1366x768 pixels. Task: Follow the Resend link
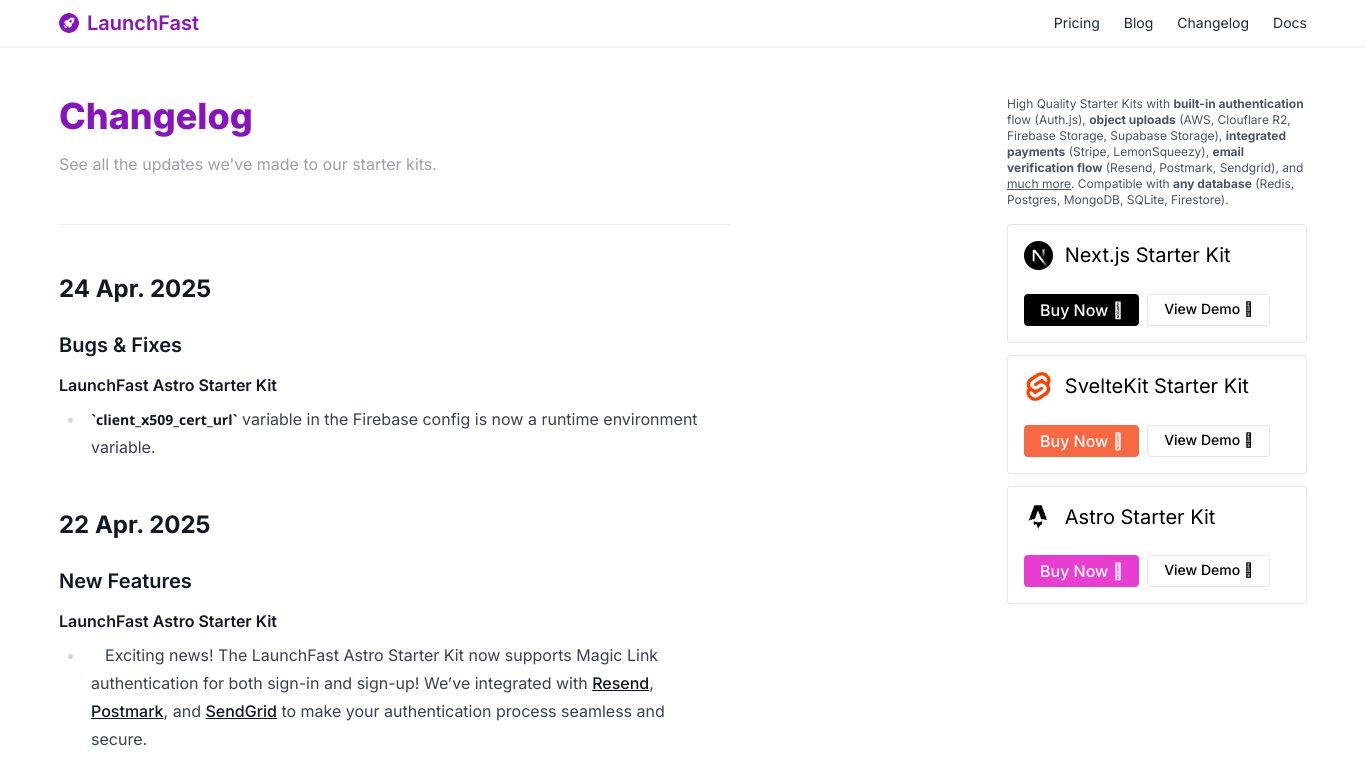620,684
